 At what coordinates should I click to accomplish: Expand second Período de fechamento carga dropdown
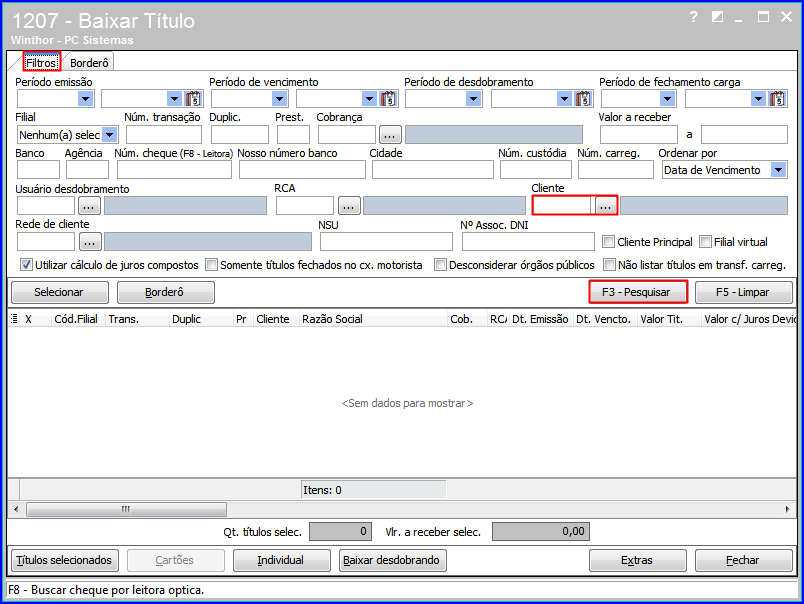click(758, 98)
